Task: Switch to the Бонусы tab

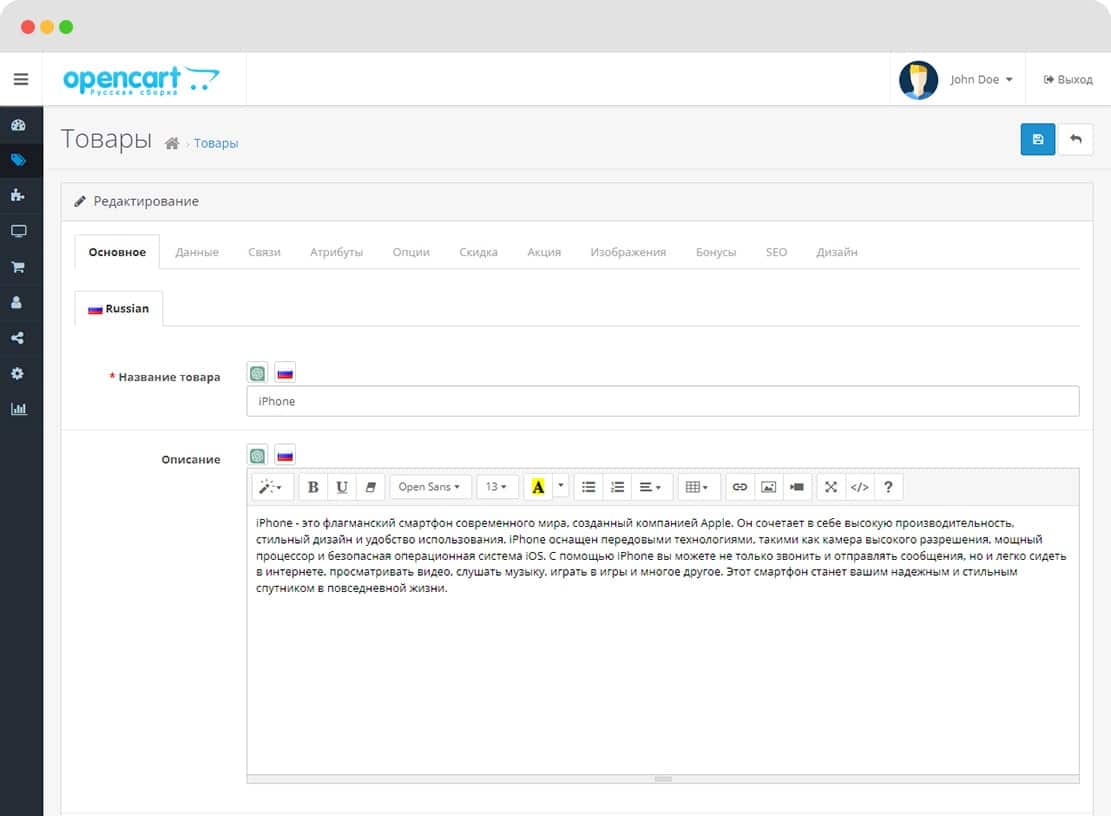Action: click(716, 252)
